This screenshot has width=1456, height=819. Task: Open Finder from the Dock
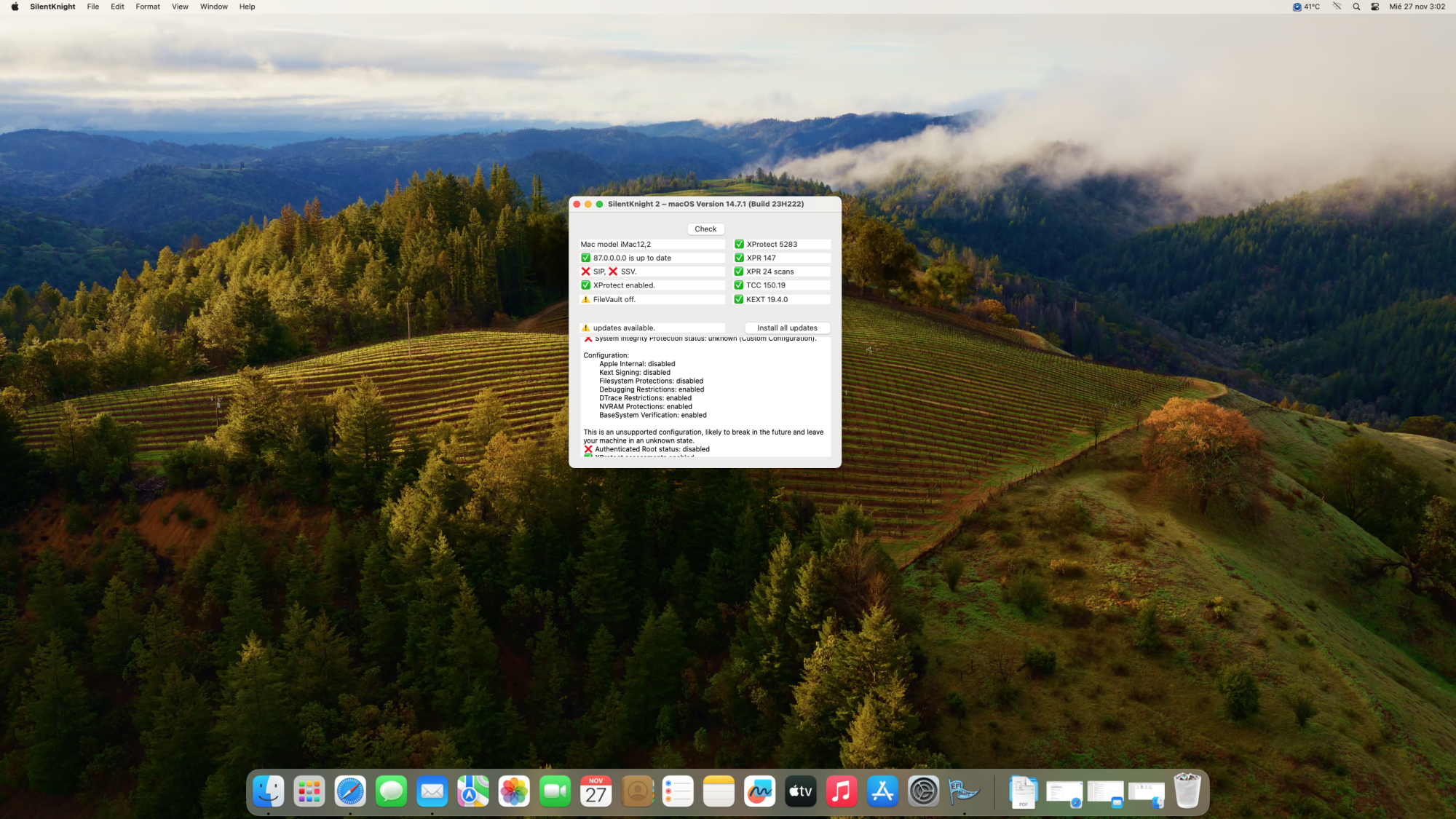pos(268,791)
